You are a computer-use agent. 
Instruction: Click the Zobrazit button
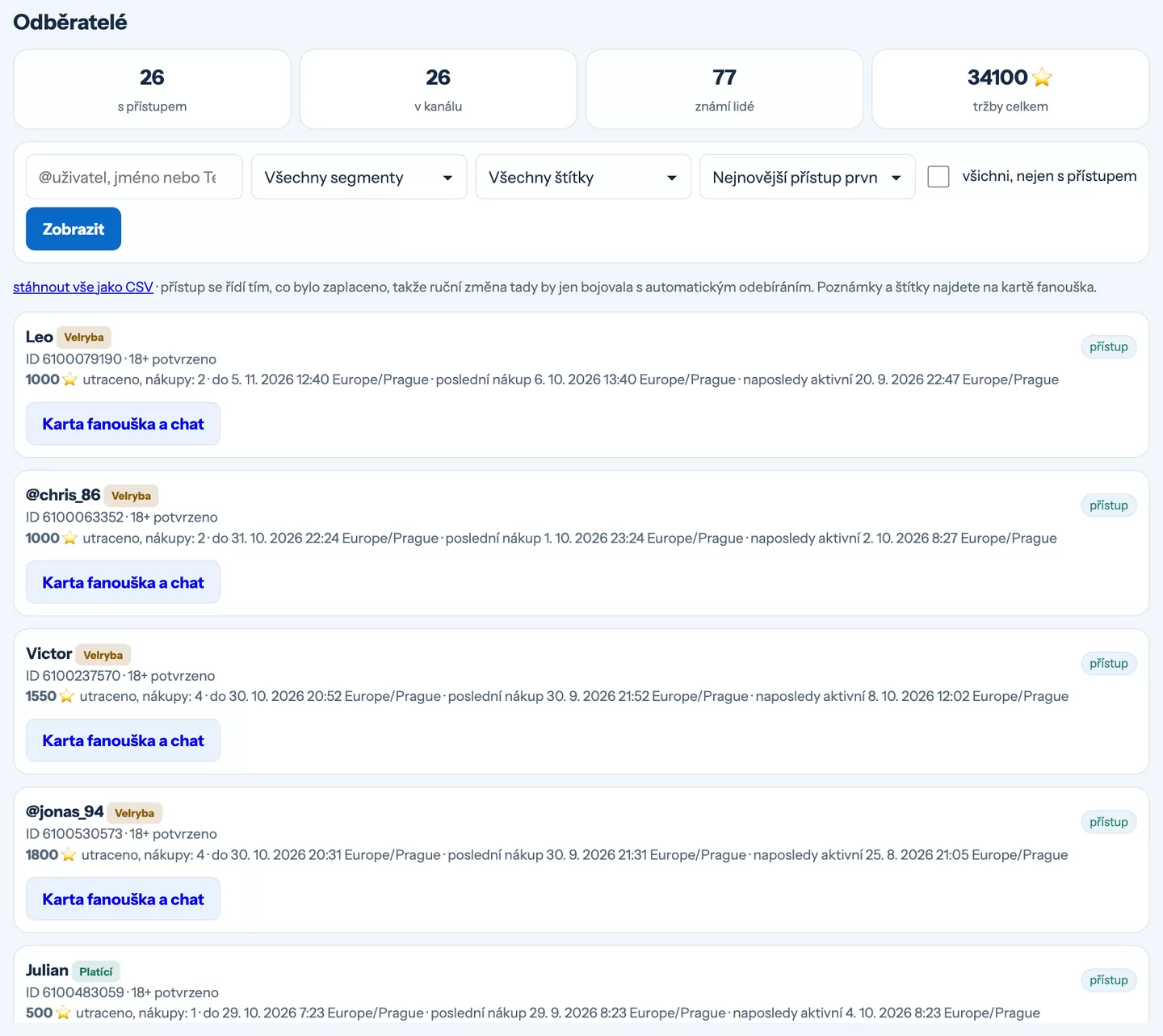point(73,229)
